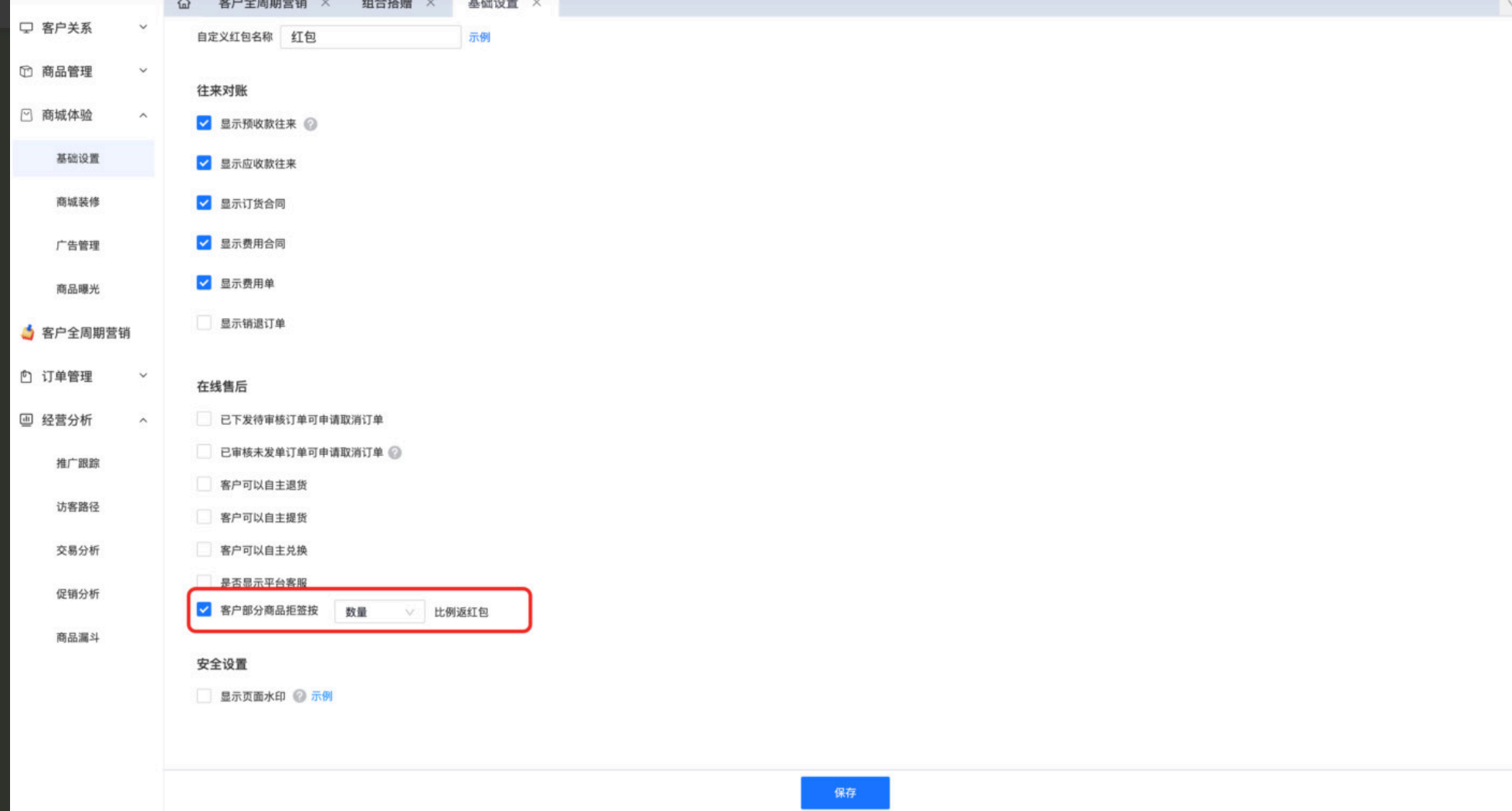Click the 客户全周期营销 sidebar icon
This screenshot has width=1512, height=811.
pyautogui.click(x=28, y=333)
